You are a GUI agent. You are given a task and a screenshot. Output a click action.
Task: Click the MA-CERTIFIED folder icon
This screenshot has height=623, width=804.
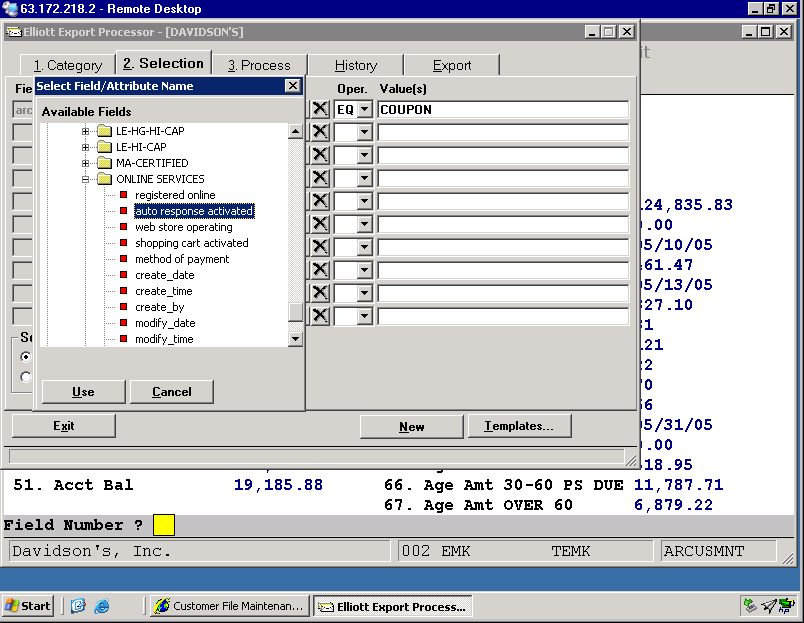[105, 163]
